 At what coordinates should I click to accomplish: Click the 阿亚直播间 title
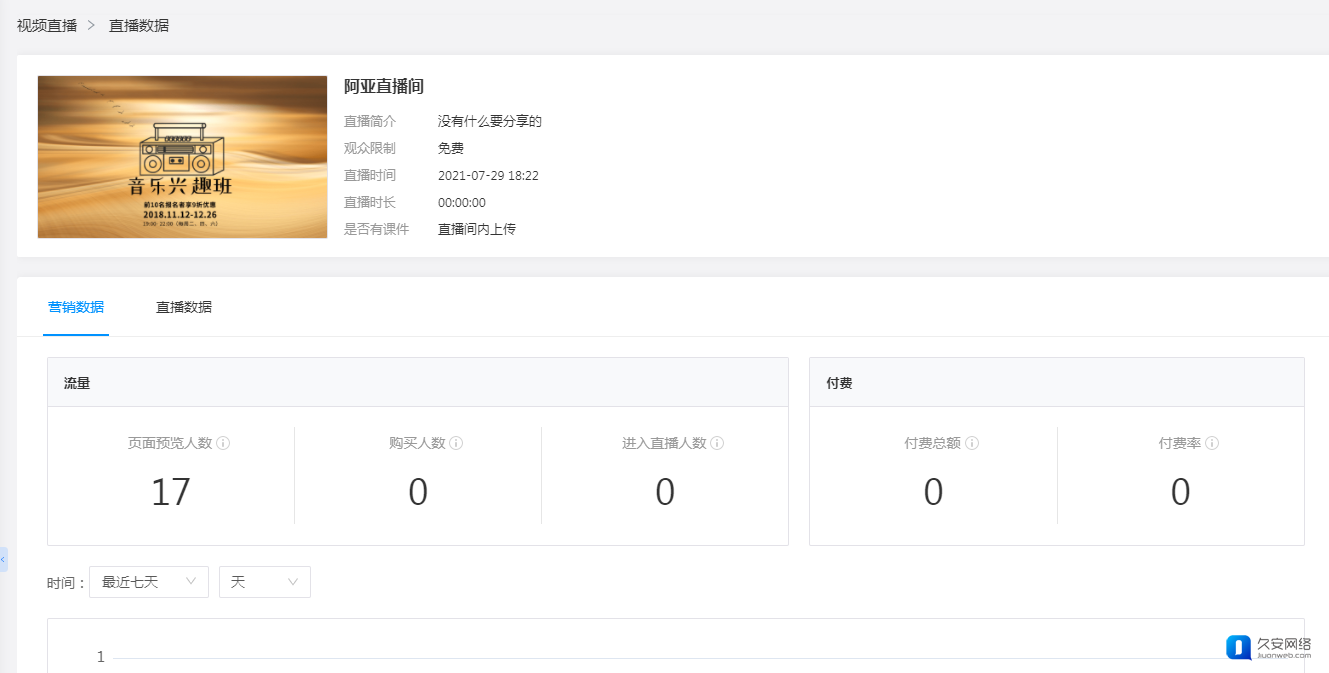point(384,87)
